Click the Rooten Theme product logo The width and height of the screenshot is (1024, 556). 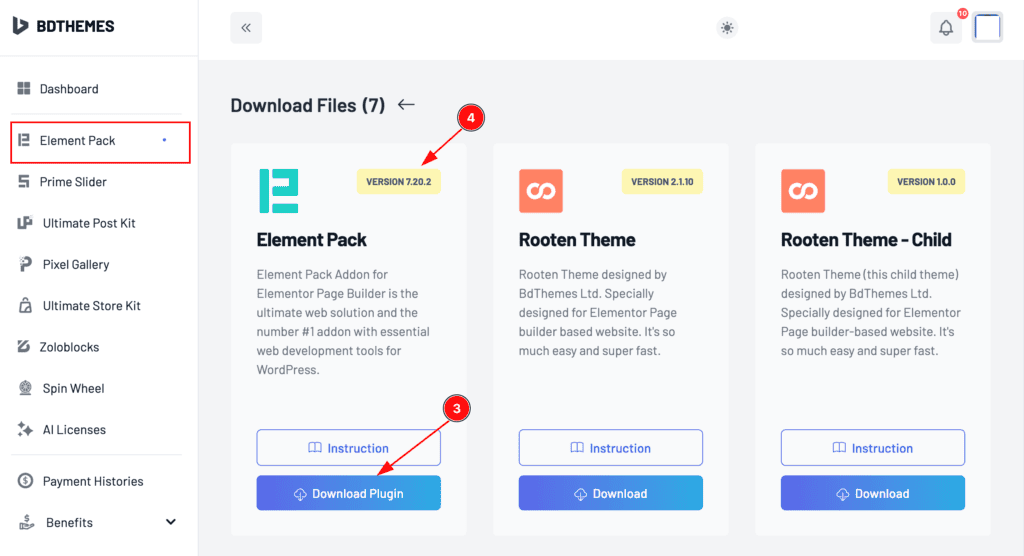click(541, 191)
